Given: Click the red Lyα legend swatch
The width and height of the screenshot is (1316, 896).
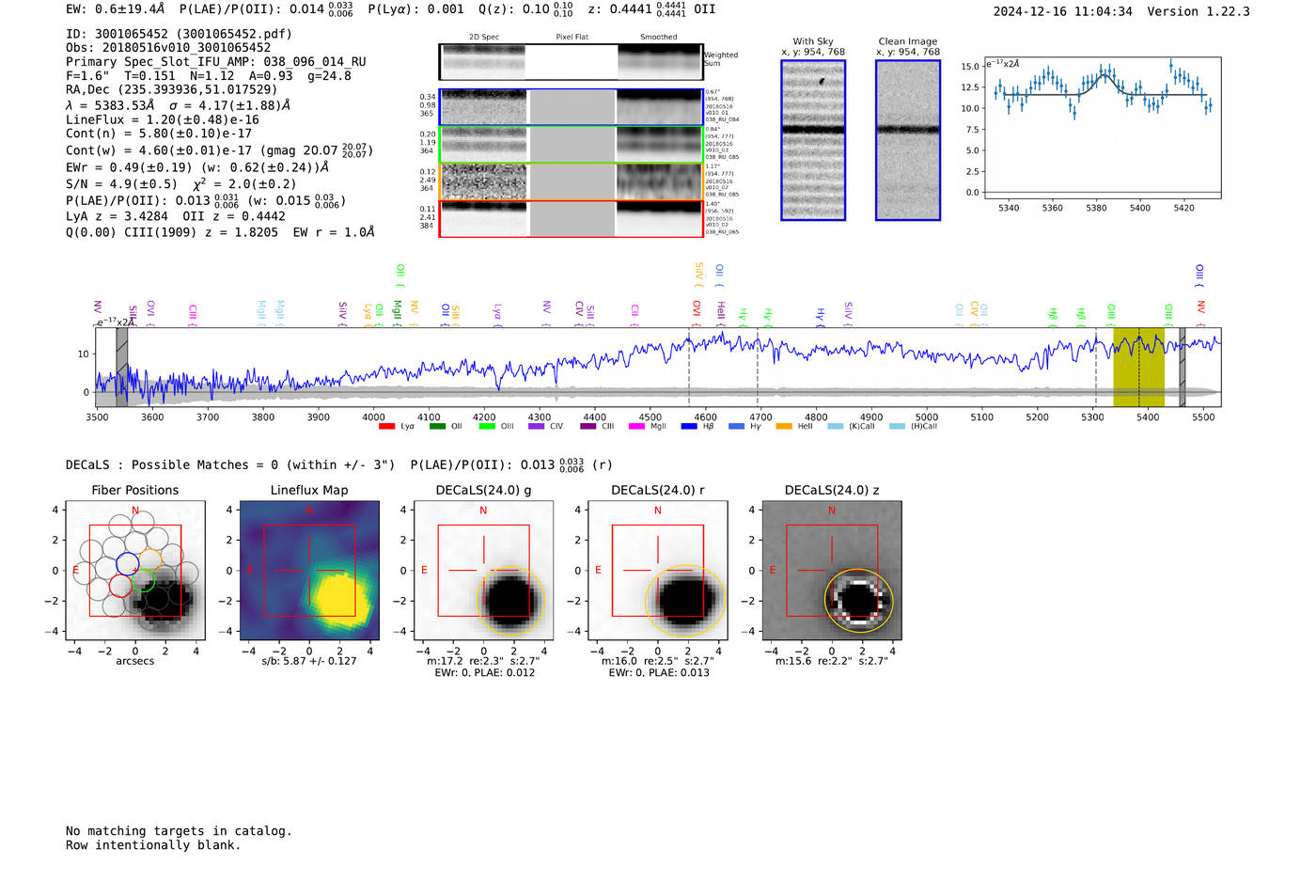Looking at the screenshot, I should (386, 427).
